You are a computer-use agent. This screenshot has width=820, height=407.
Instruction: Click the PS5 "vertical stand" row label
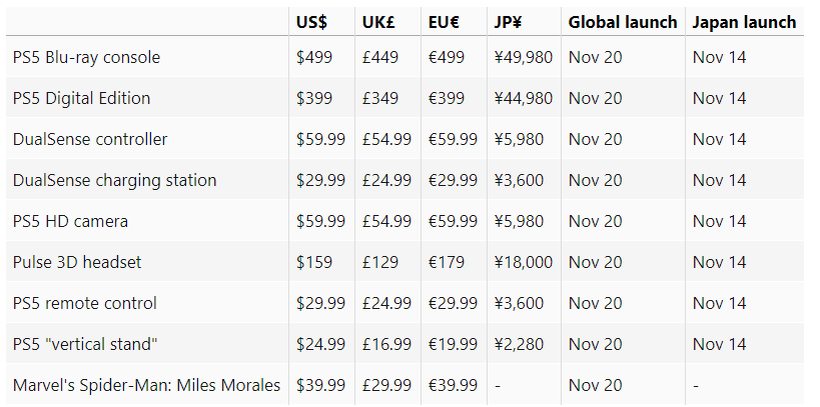coord(86,344)
